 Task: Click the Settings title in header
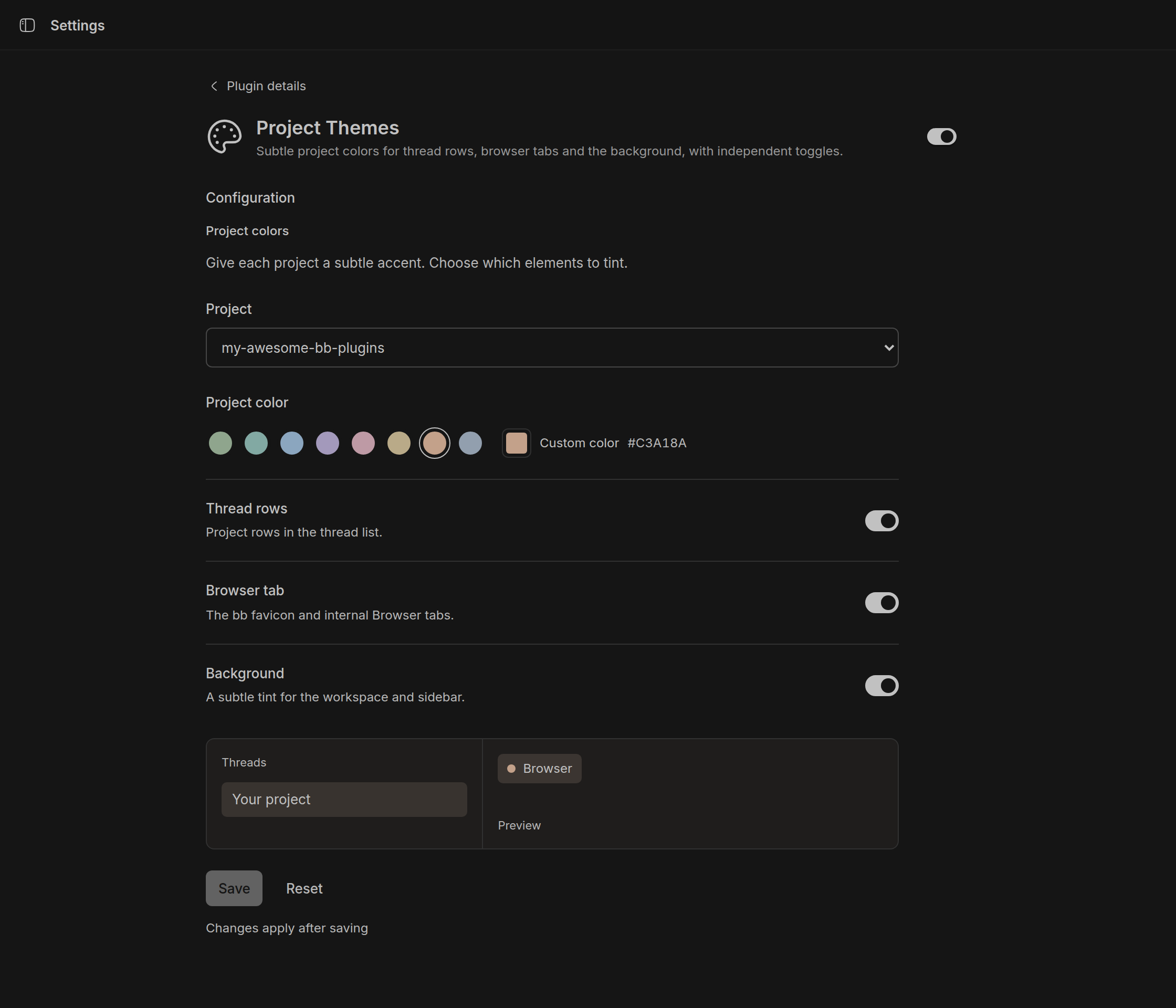(x=78, y=26)
